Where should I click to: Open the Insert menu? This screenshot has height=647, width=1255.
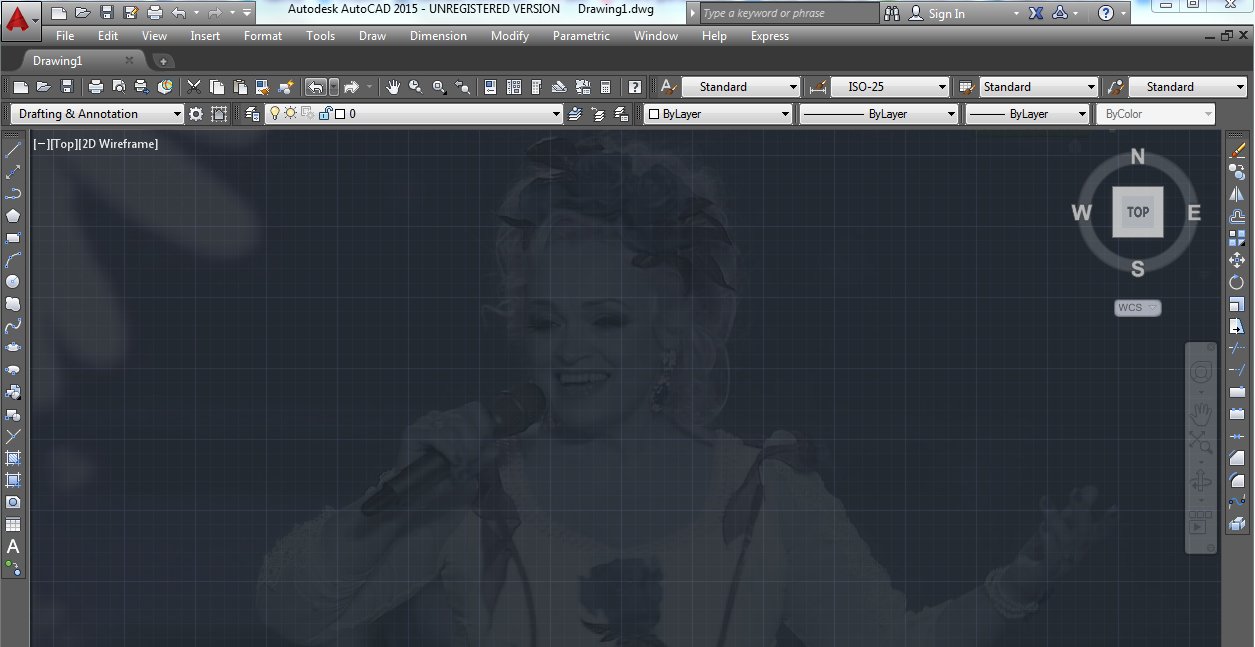205,36
